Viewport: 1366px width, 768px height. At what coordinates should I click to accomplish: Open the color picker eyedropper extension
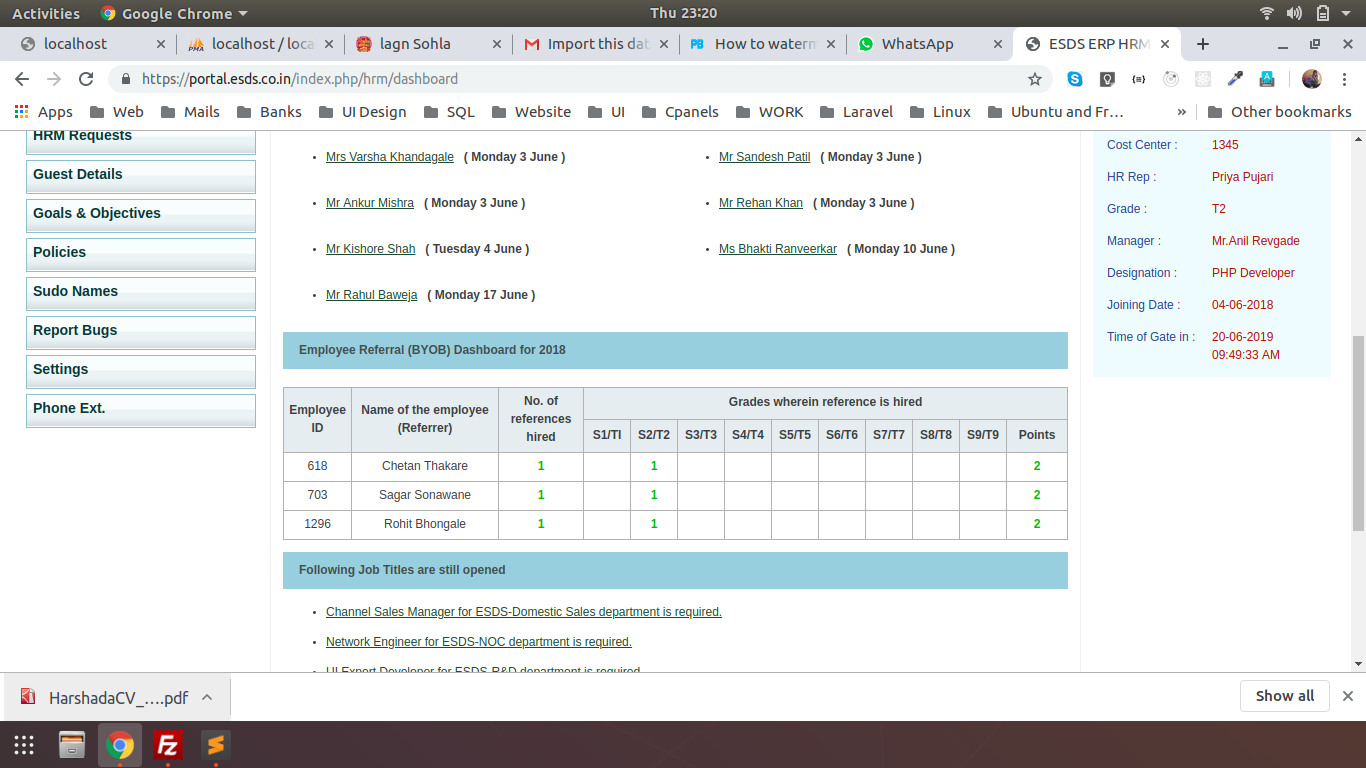(1235, 79)
